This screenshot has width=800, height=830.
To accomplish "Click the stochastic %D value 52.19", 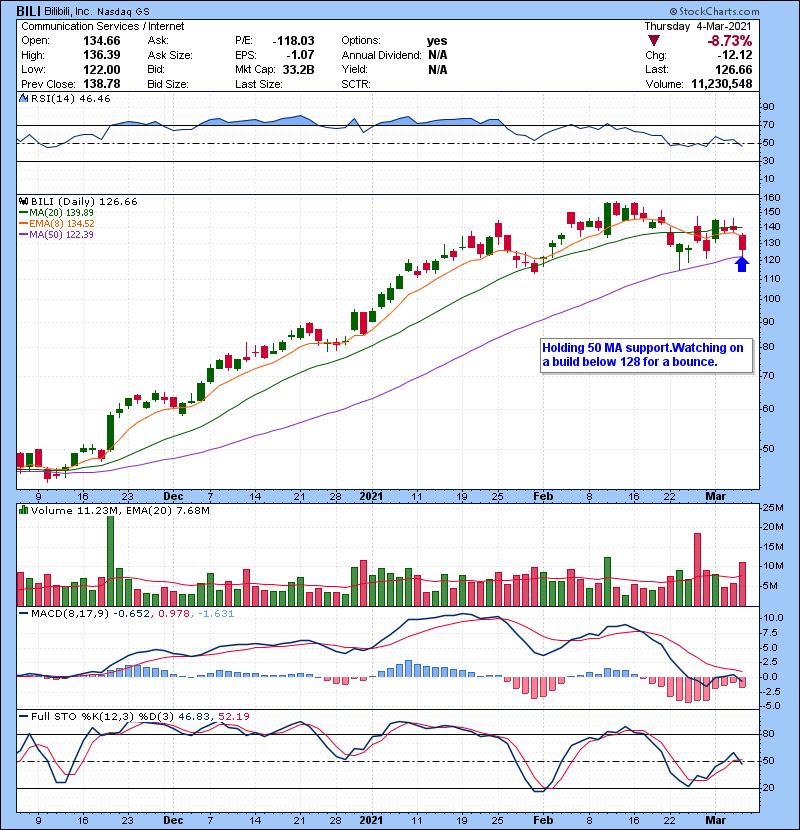I will (x=233, y=716).
